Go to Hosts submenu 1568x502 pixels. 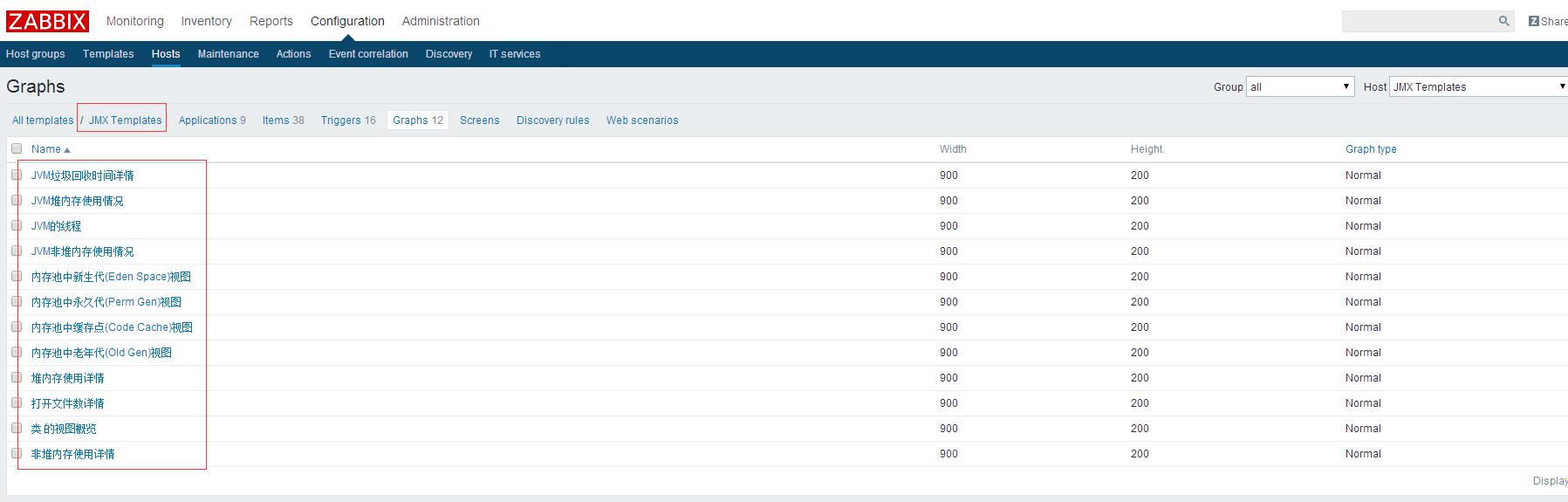pos(166,54)
